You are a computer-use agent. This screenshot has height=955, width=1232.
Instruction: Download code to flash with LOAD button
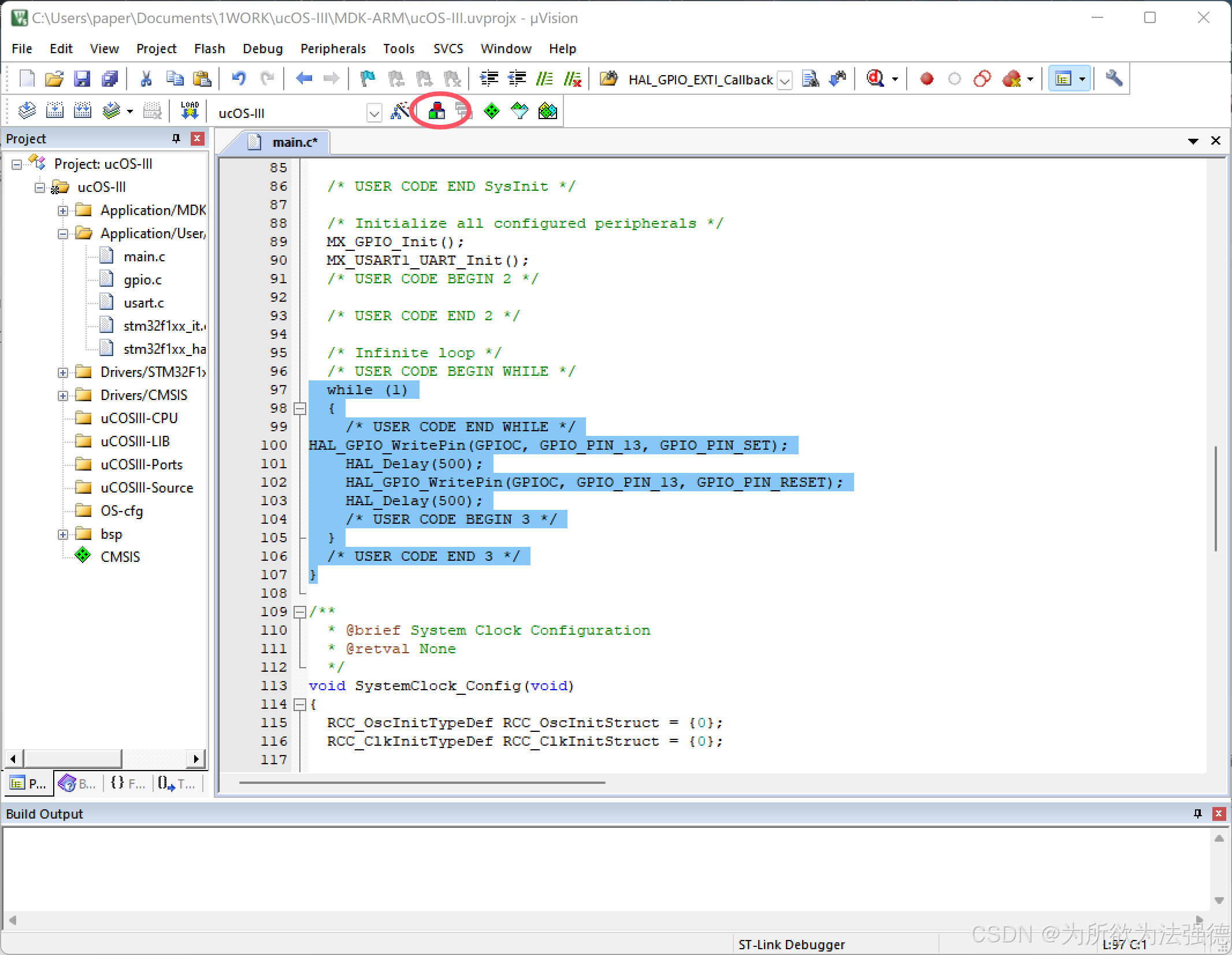(189, 110)
